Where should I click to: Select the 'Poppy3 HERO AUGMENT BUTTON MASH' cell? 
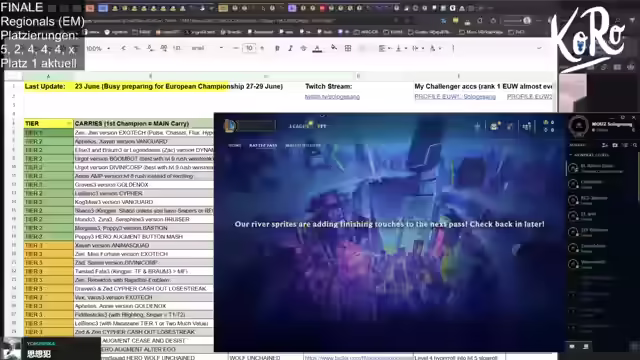(144, 237)
